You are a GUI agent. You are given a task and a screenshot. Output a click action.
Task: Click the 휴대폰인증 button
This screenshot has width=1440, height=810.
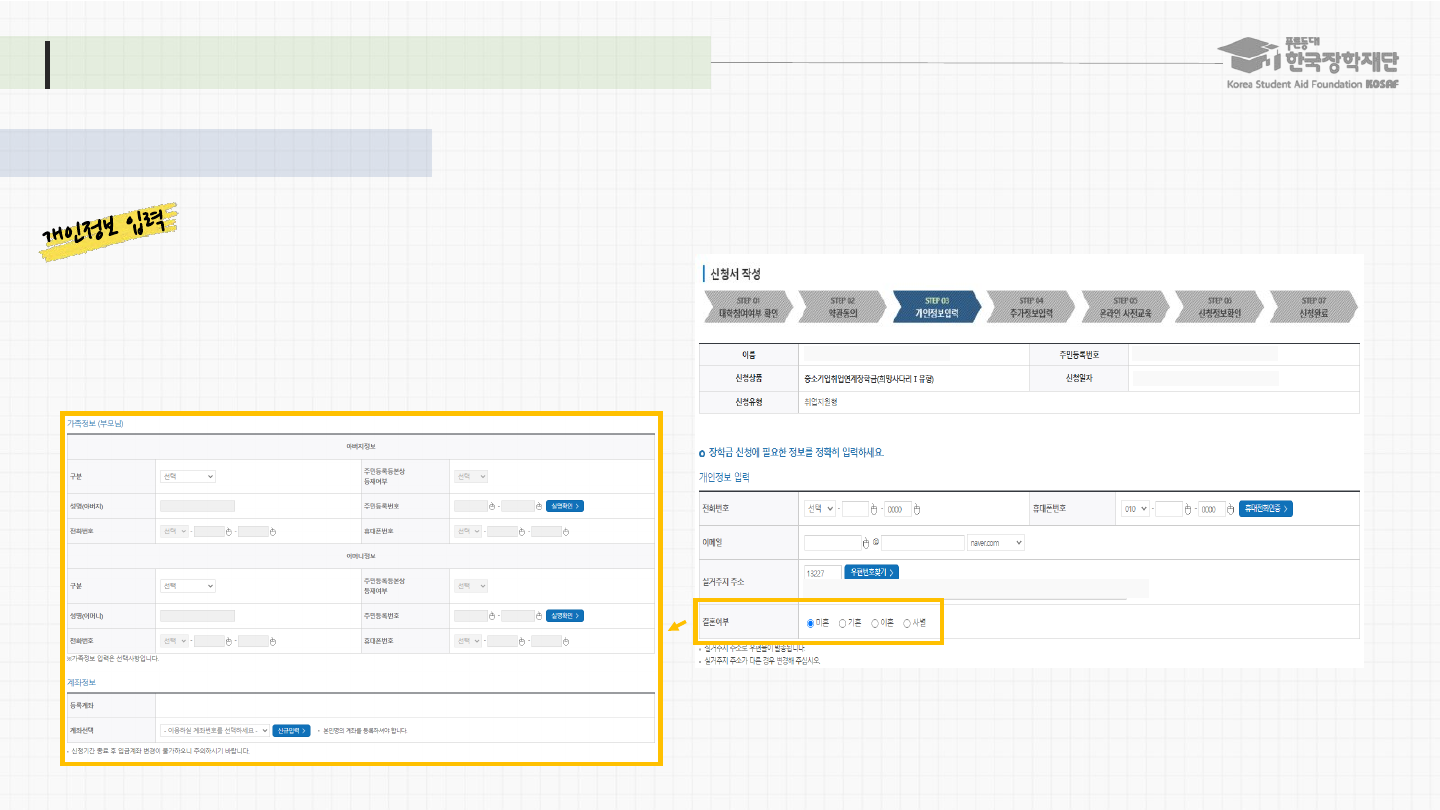click(1265, 509)
